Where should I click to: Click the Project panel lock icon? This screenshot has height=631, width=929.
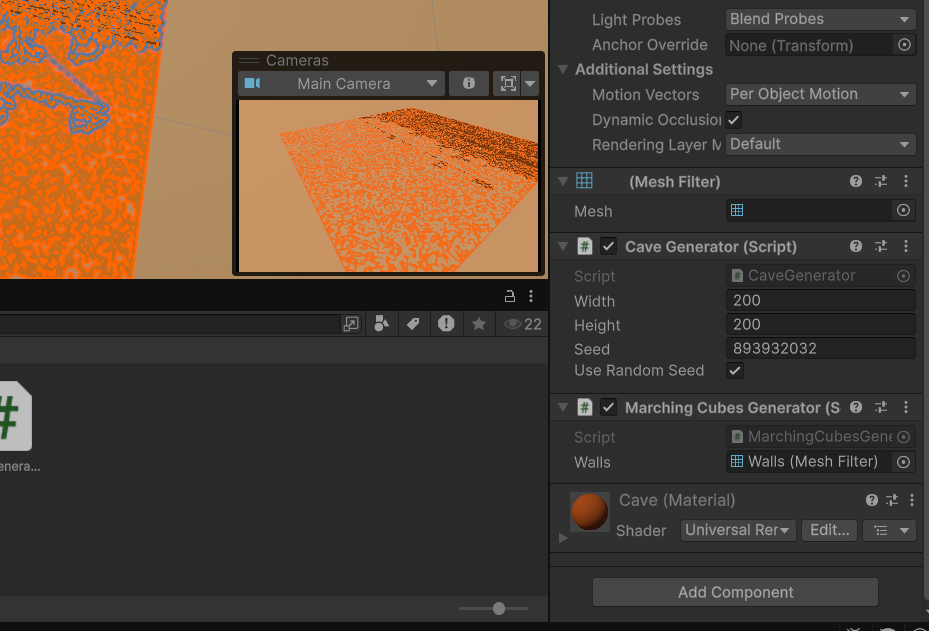click(x=509, y=296)
